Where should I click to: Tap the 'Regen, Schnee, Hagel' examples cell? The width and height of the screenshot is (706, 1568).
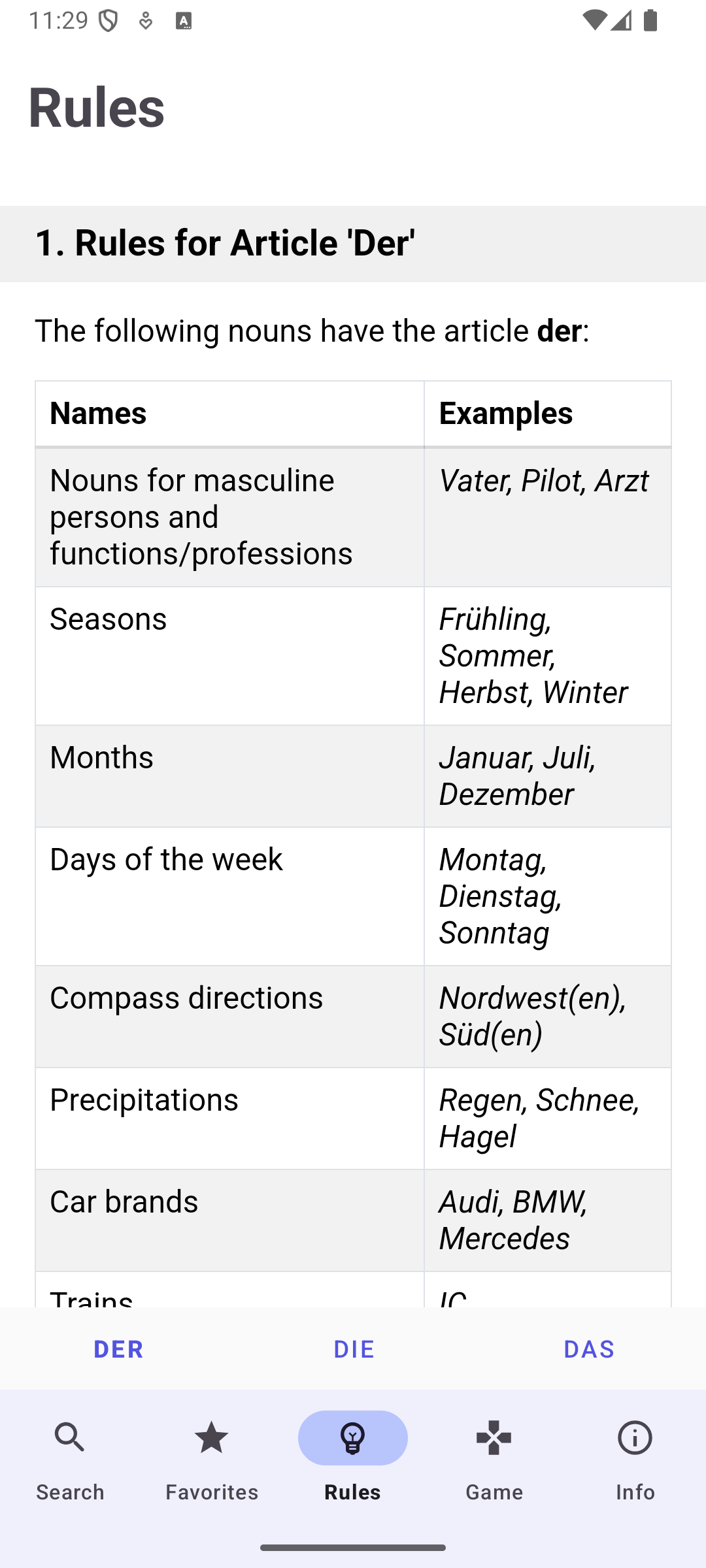tap(548, 1119)
